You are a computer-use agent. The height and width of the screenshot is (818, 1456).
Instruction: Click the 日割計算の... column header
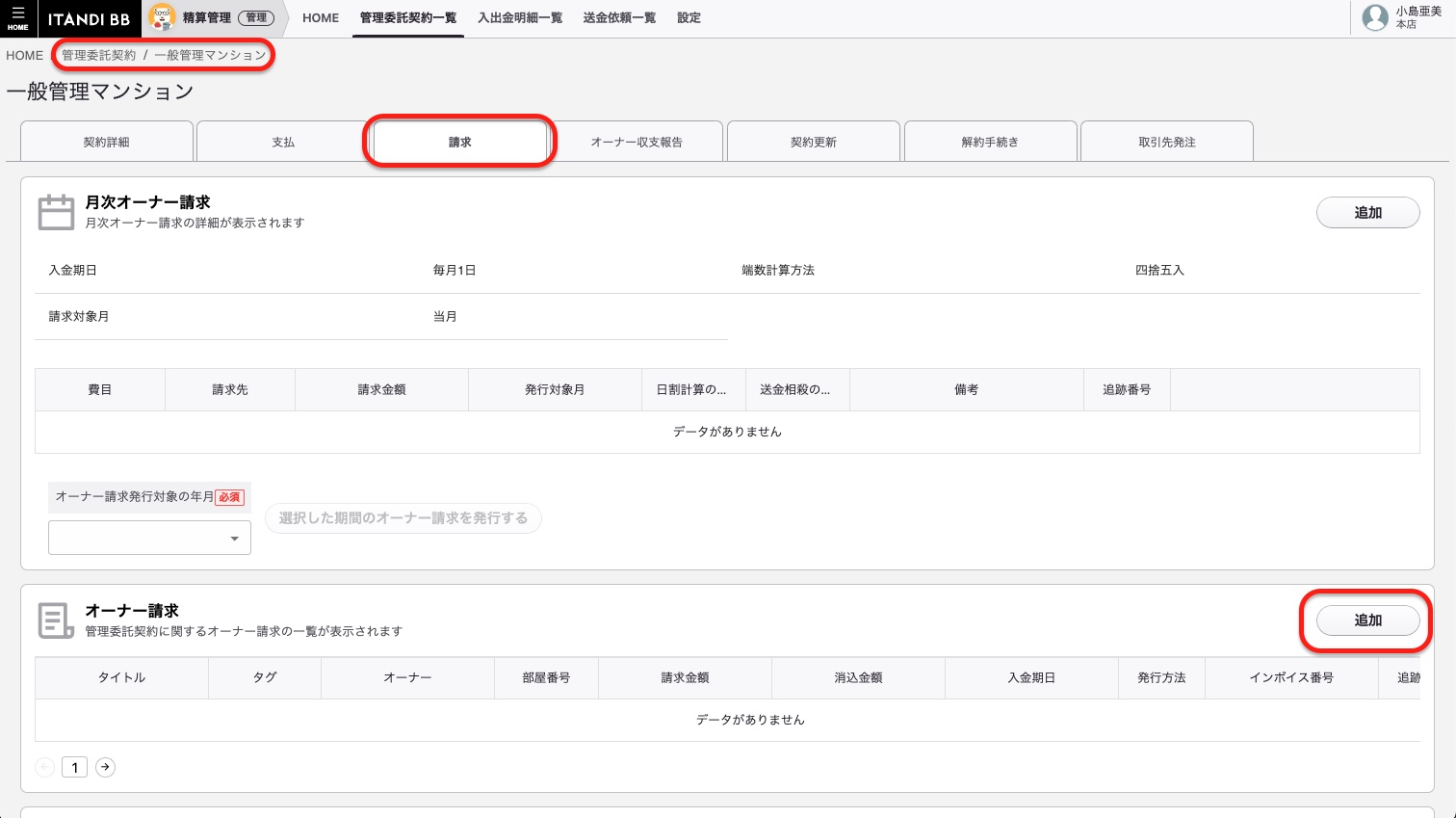click(x=691, y=390)
